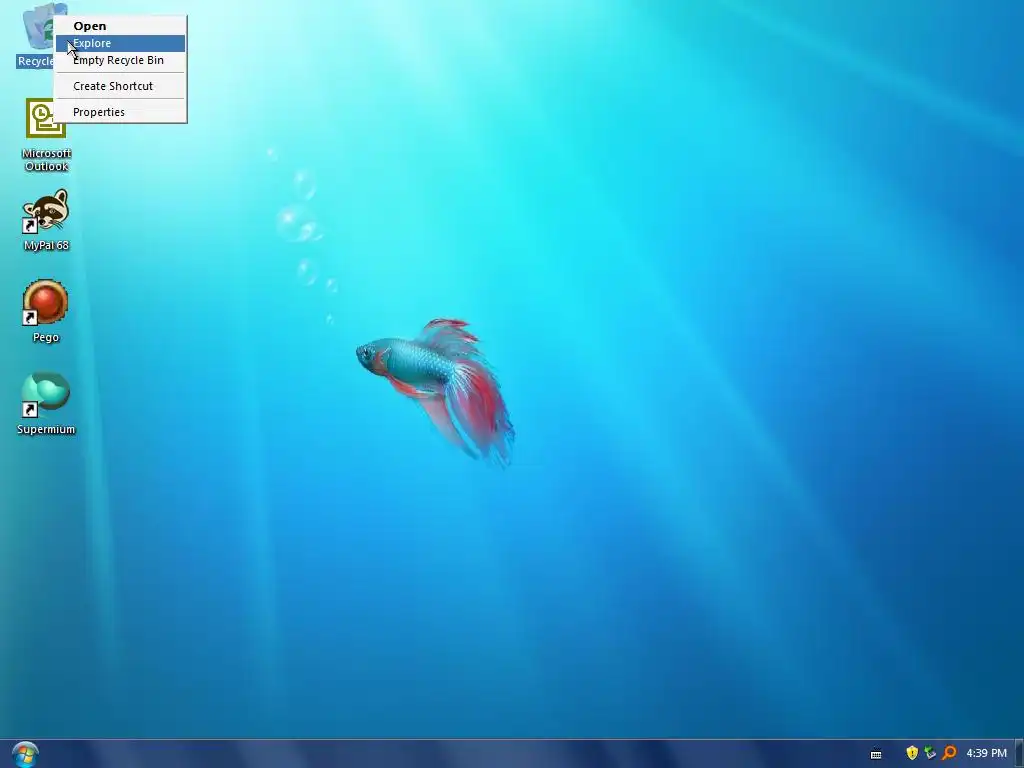Click the orange magnifier tray icon

949,753
